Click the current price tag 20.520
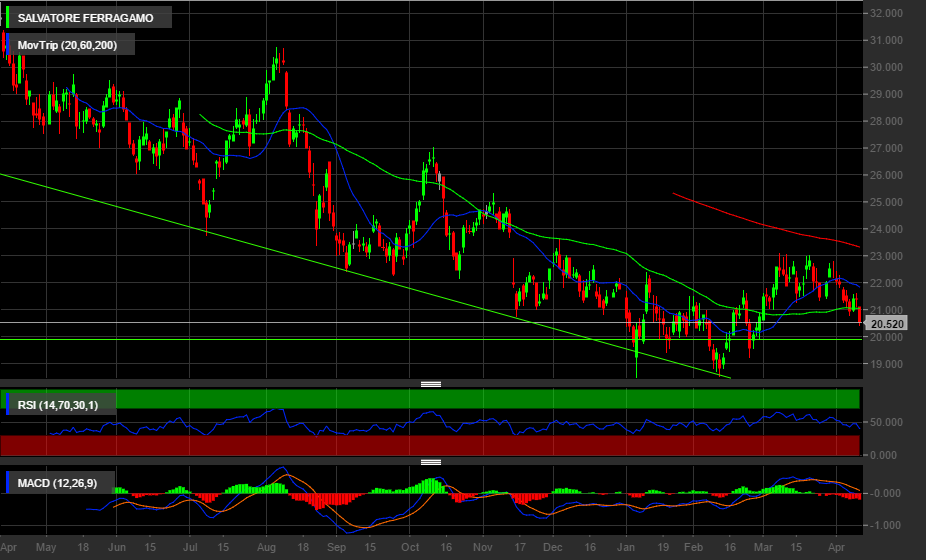The height and width of the screenshot is (560, 926). (886, 324)
